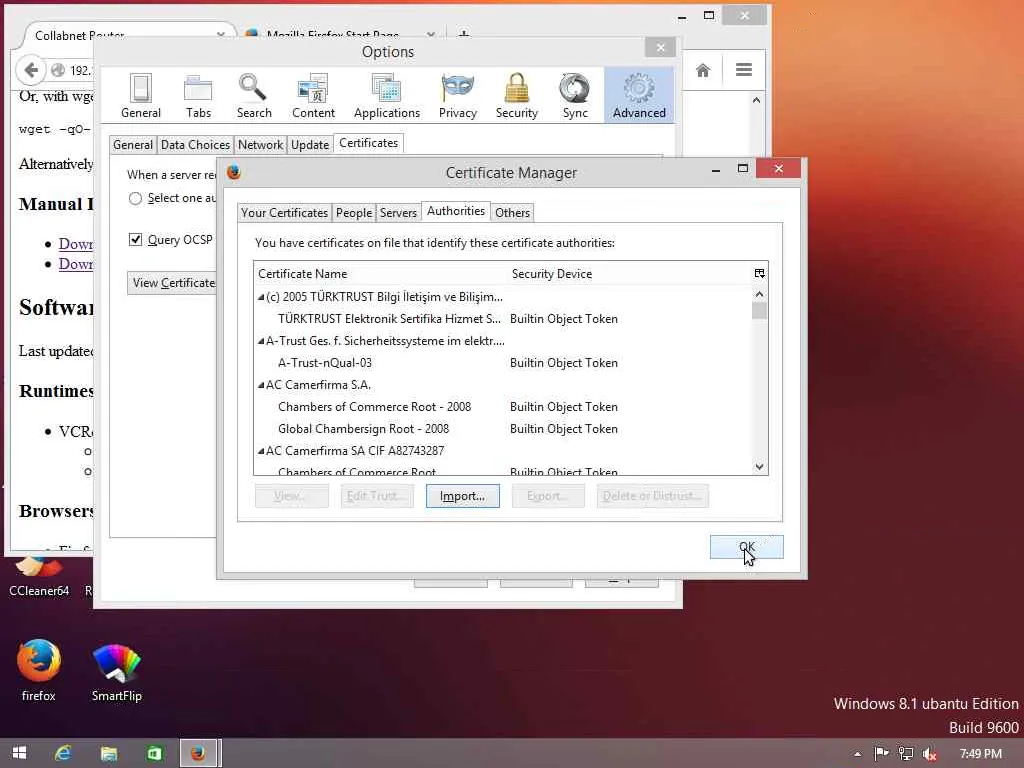
Task: Open the green store app on taskbar
Action: pos(154,753)
